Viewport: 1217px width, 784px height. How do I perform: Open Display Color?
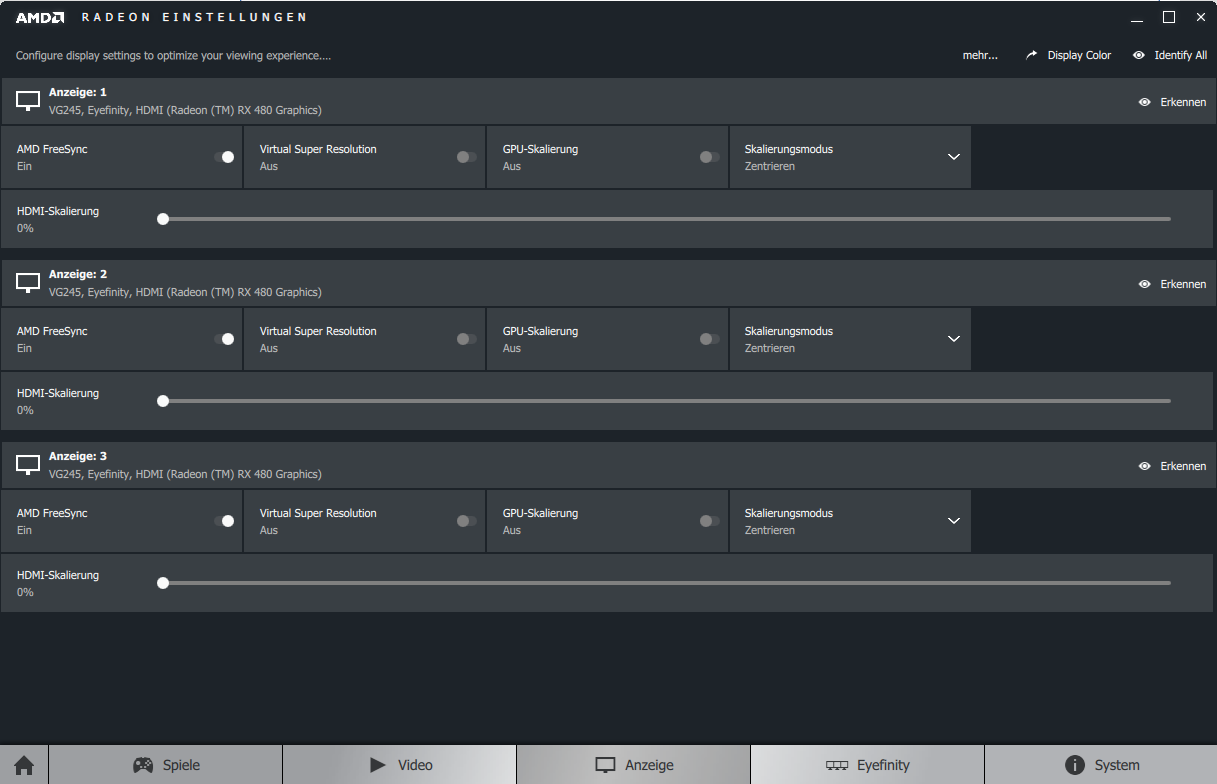click(1068, 55)
